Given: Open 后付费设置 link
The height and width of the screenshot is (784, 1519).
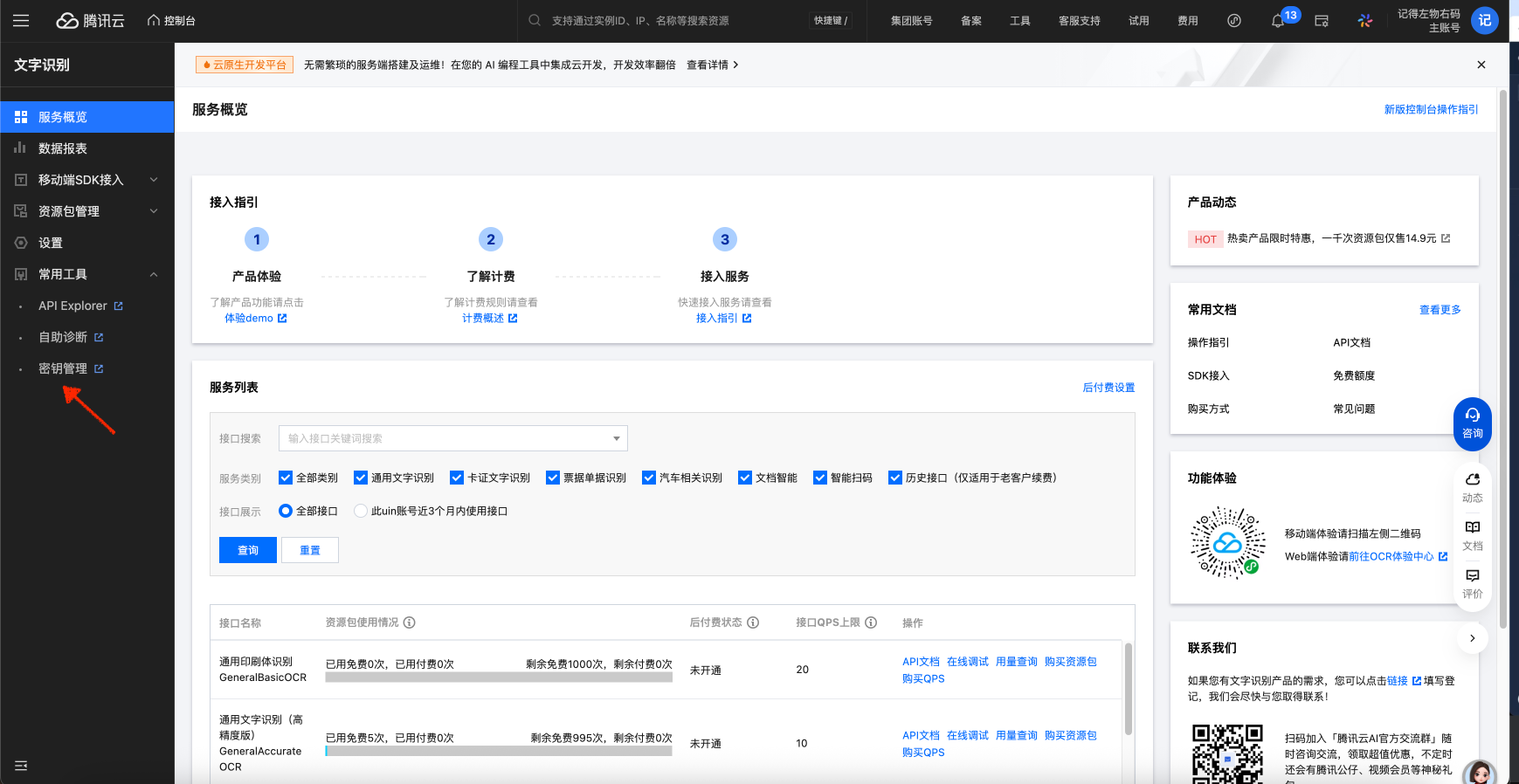Looking at the screenshot, I should pyautogui.click(x=1108, y=388).
